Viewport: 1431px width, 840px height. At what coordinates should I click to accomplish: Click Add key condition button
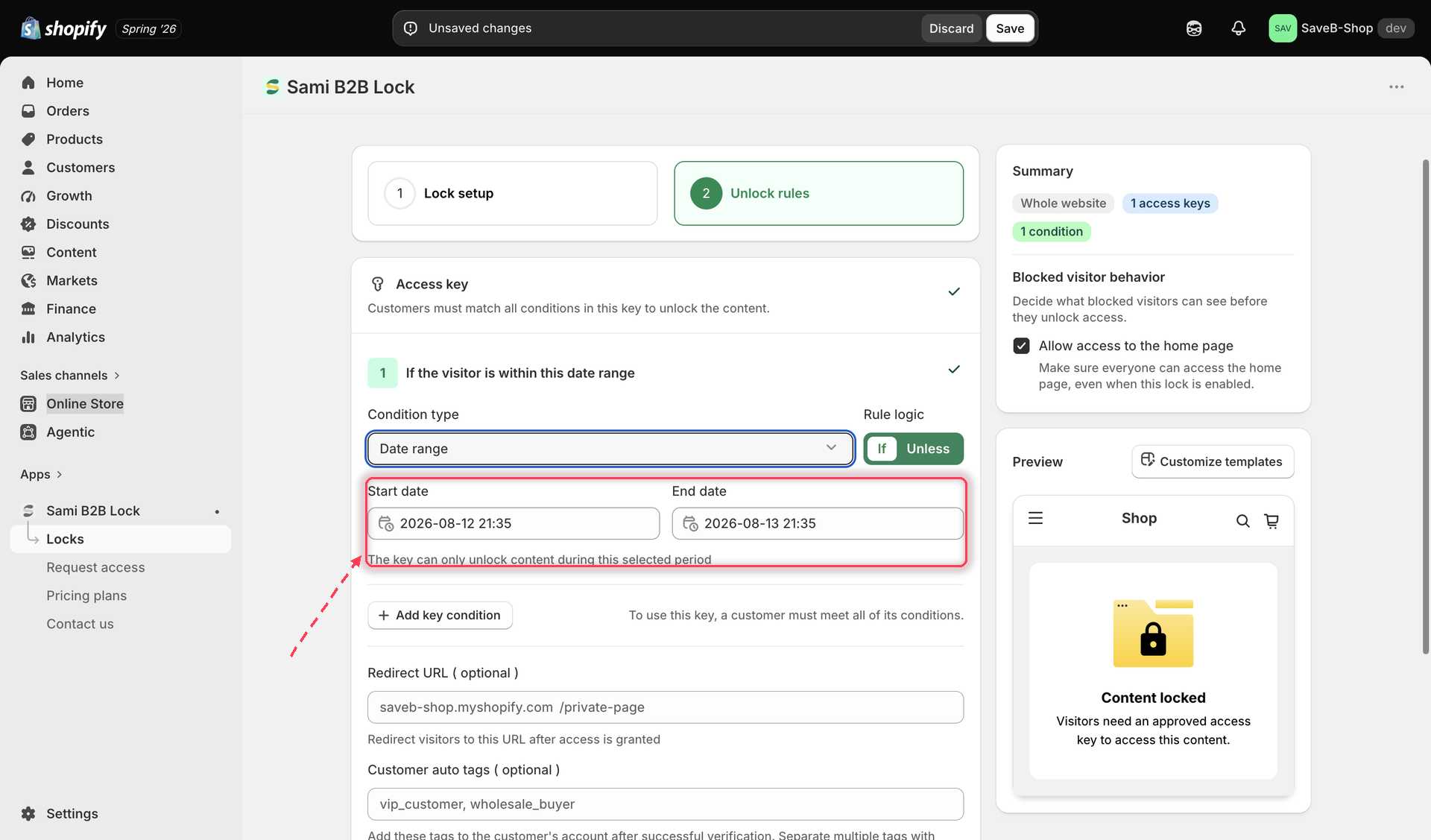[440, 616]
